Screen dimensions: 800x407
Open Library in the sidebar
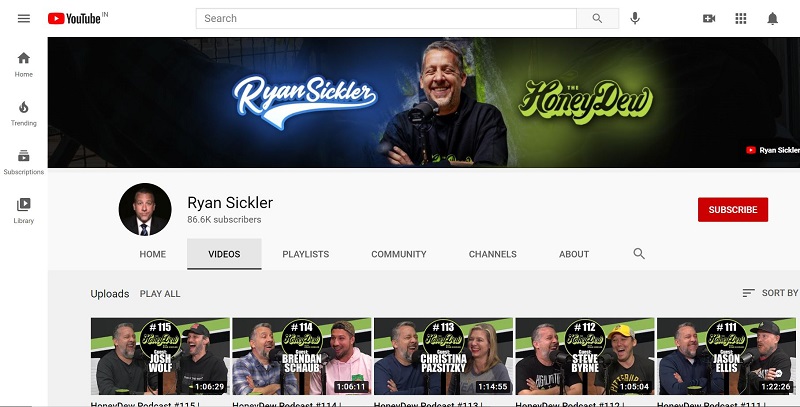coord(23,211)
